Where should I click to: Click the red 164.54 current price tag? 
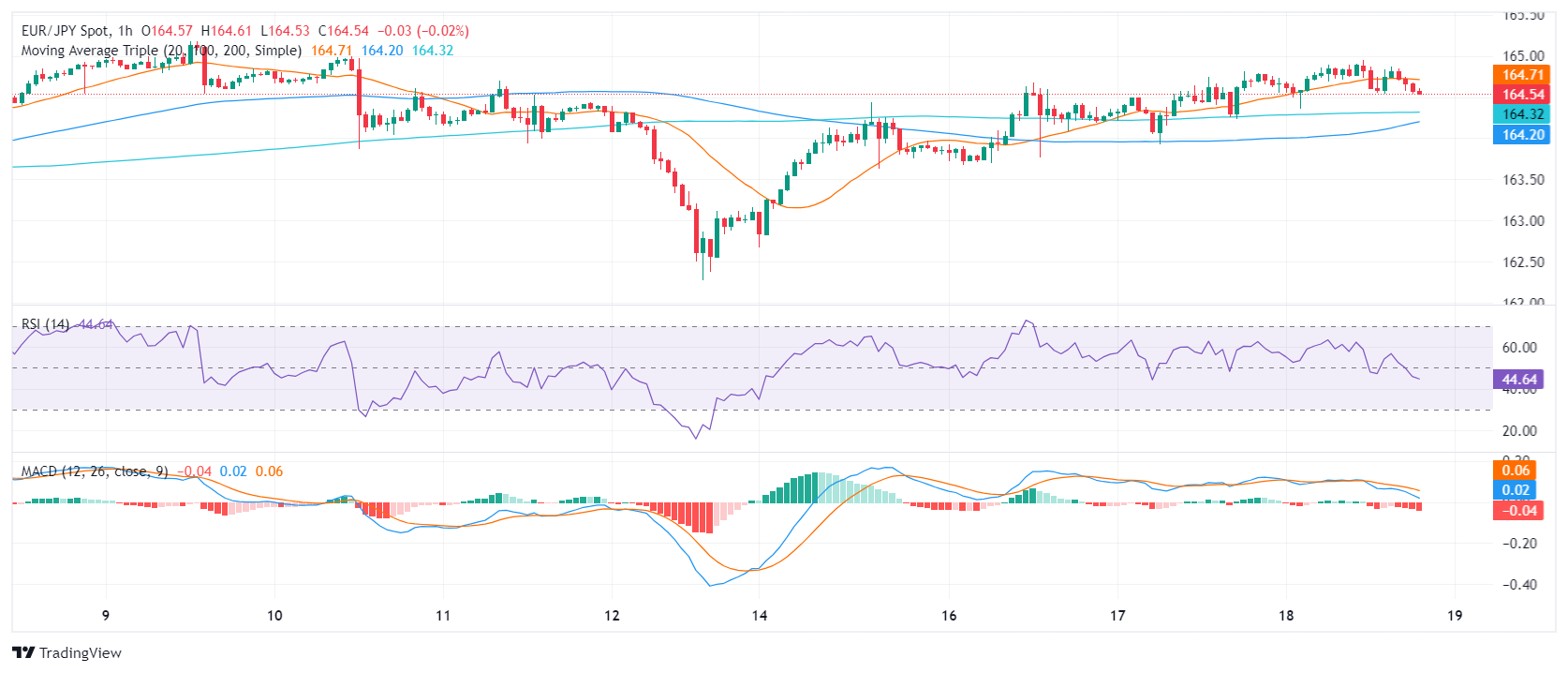pos(1522,95)
